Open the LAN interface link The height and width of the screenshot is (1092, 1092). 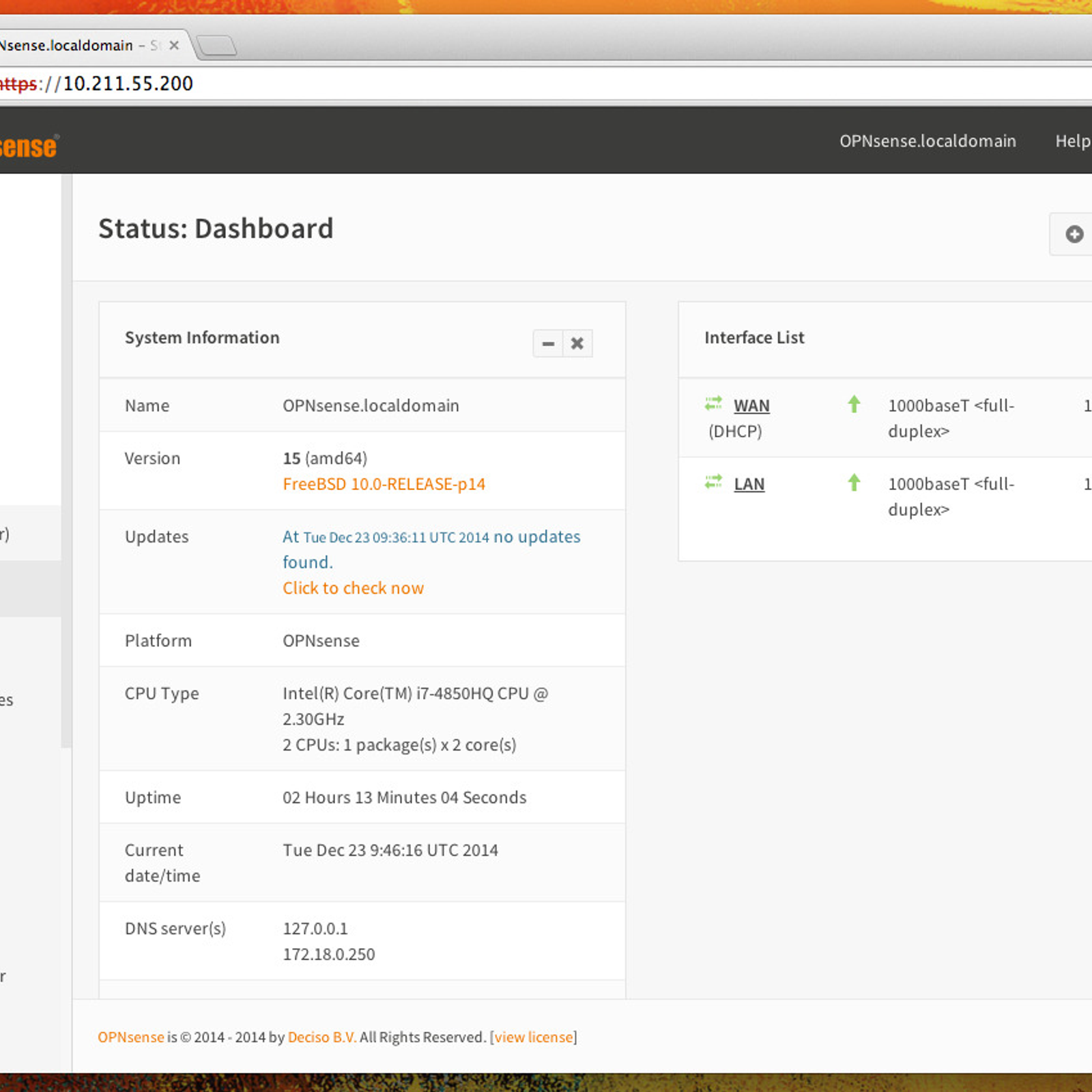point(749,484)
